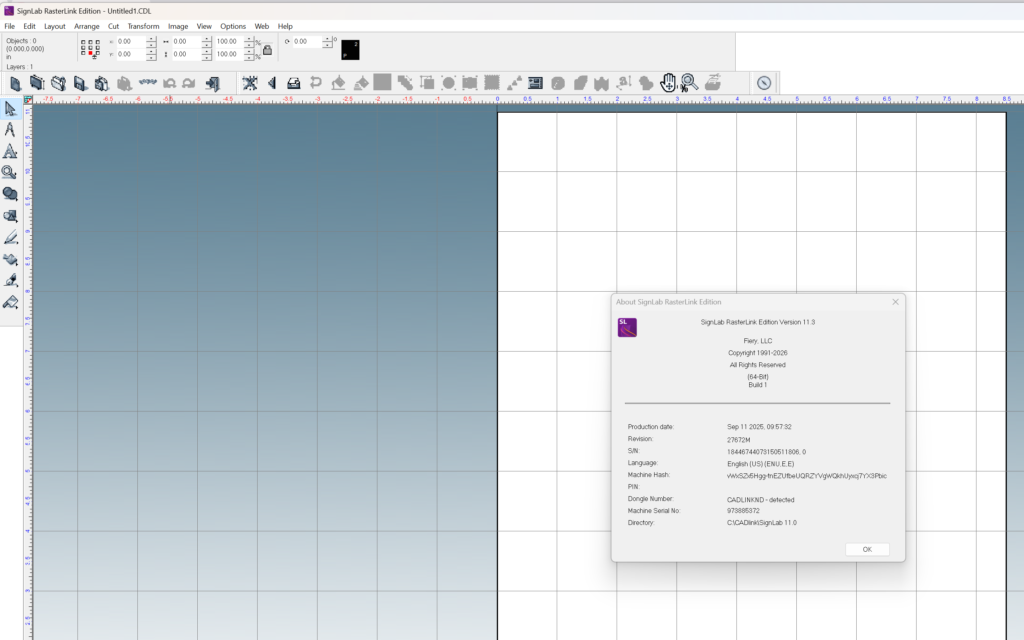Select the top-left anchor point in grid
The image size is (1024, 640).
coord(83,42)
